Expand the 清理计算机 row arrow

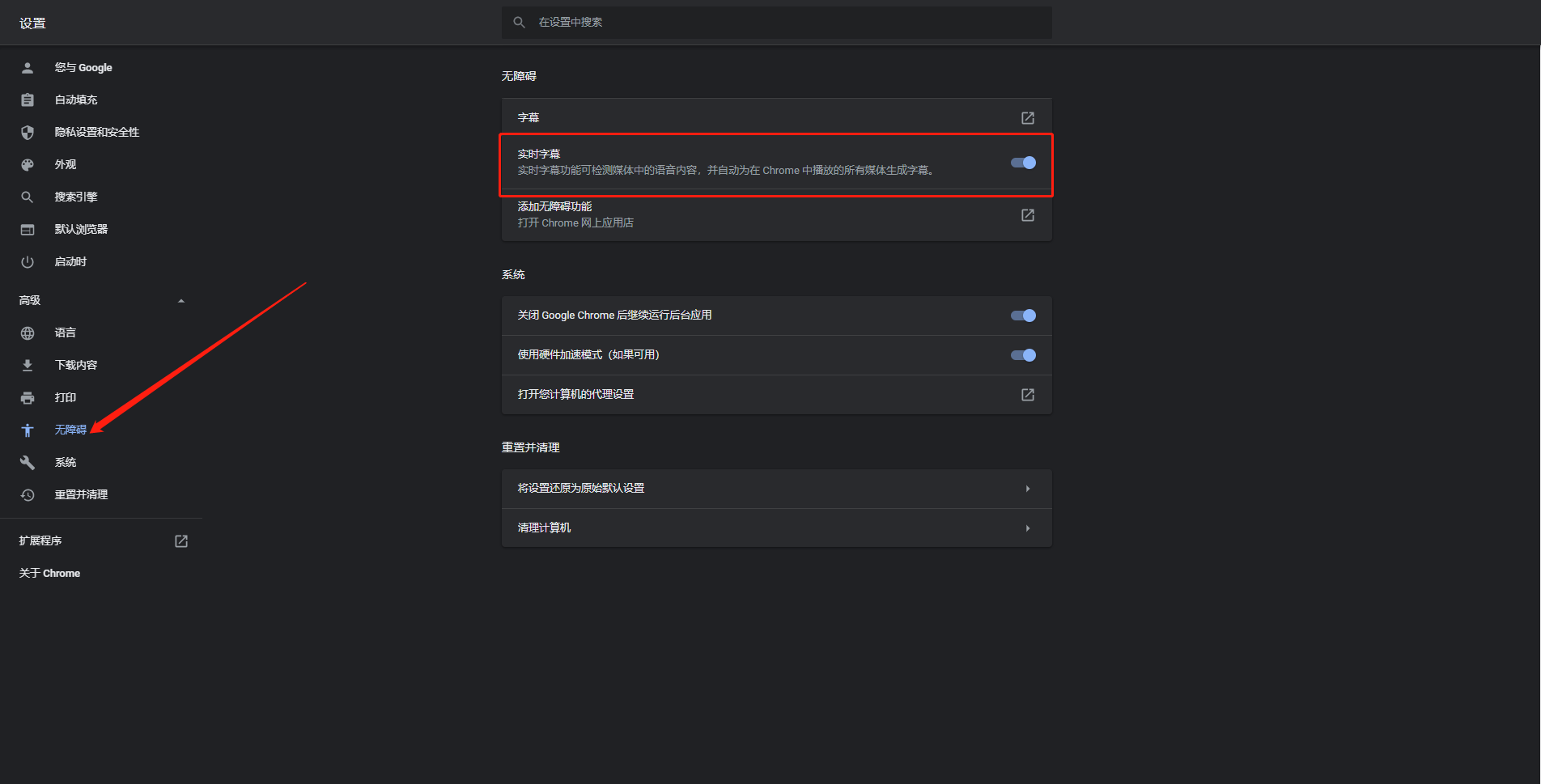tap(1028, 528)
